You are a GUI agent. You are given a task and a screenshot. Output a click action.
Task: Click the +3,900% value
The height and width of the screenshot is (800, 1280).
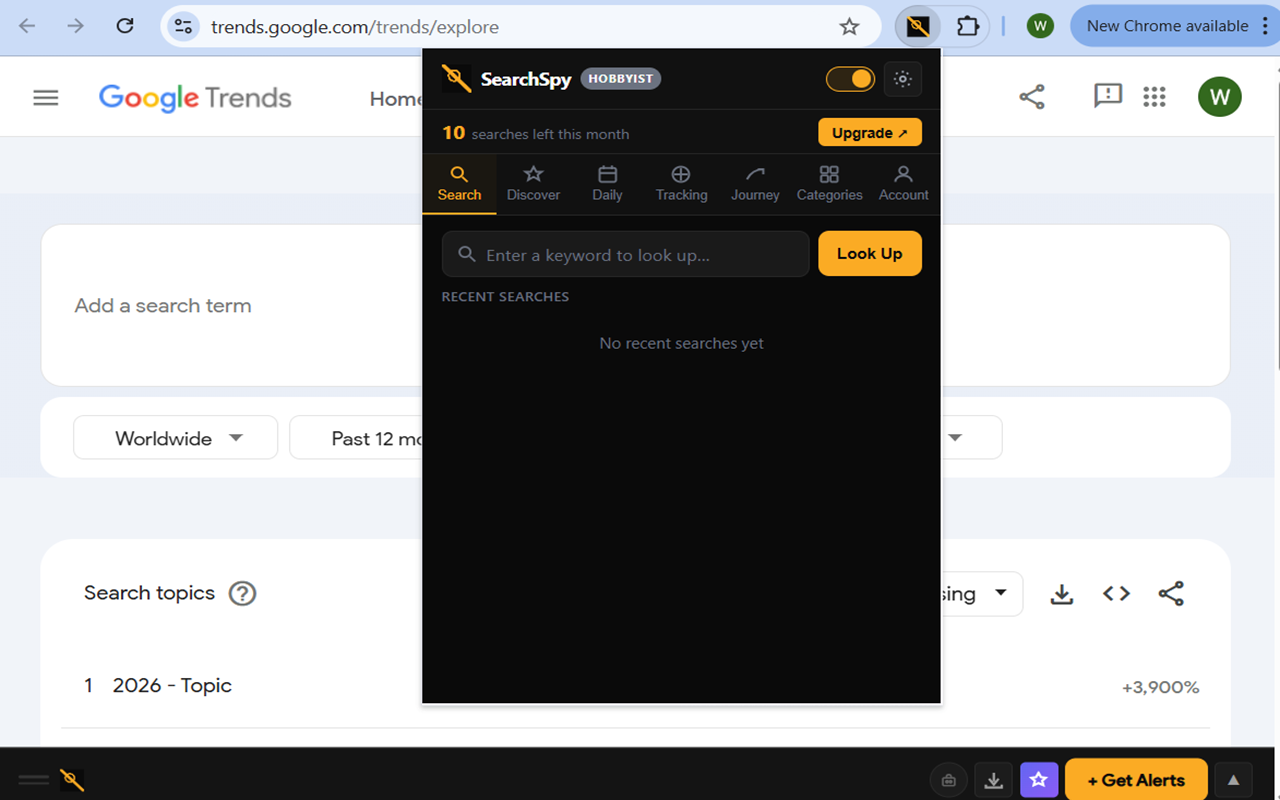(x=1160, y=687)
